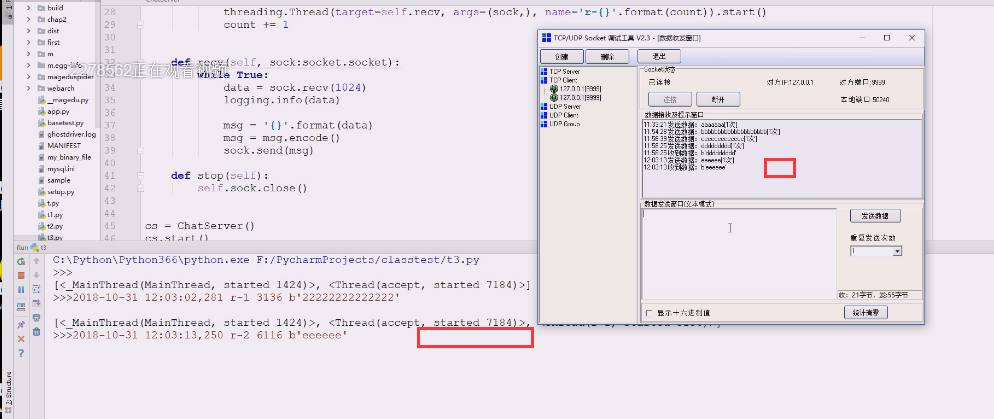Expand the webarch folder
The height and width of the screenshot is (419, 994).
click(29, 88)
